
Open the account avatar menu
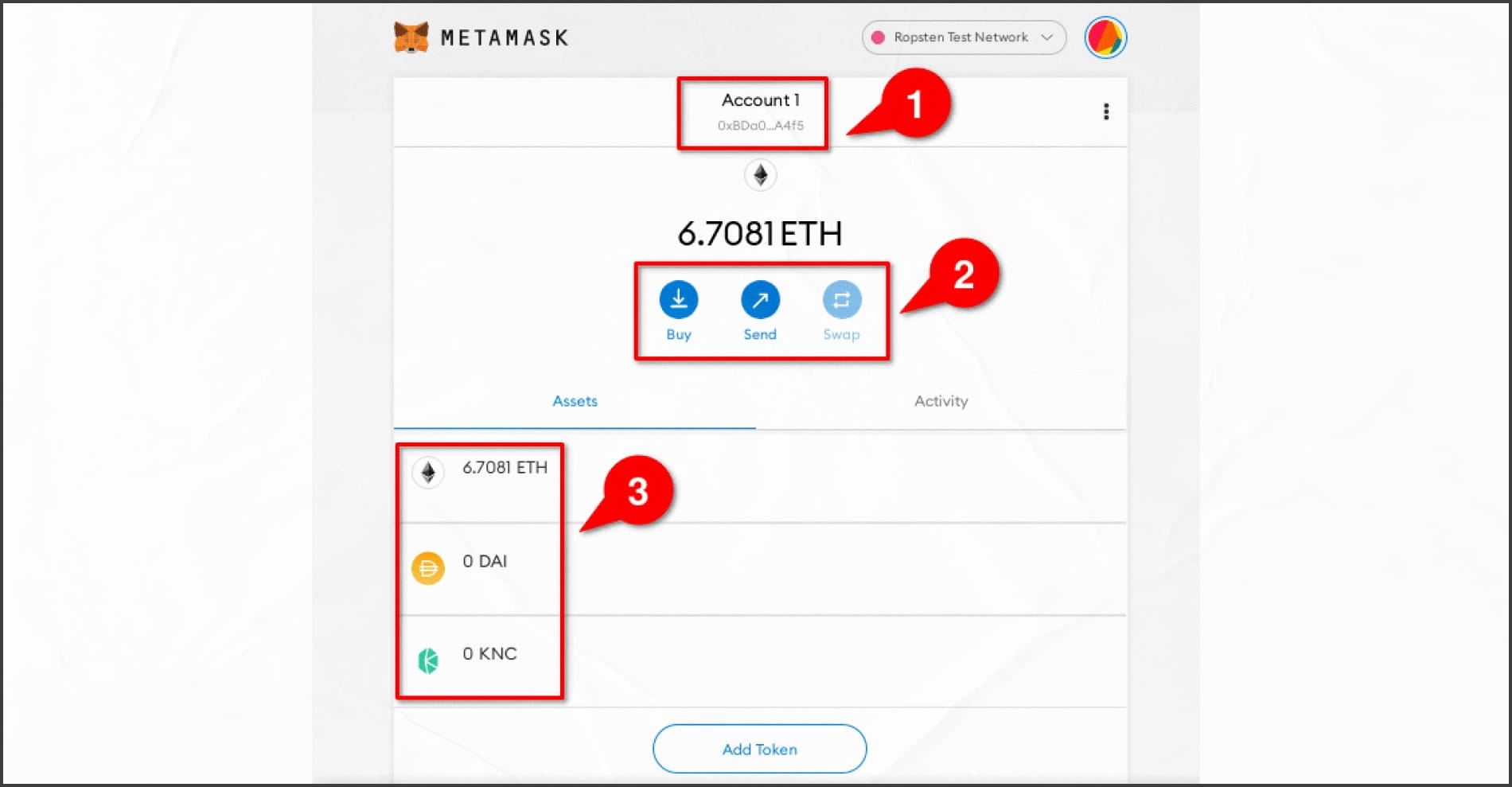click(x=1105, y=37)
